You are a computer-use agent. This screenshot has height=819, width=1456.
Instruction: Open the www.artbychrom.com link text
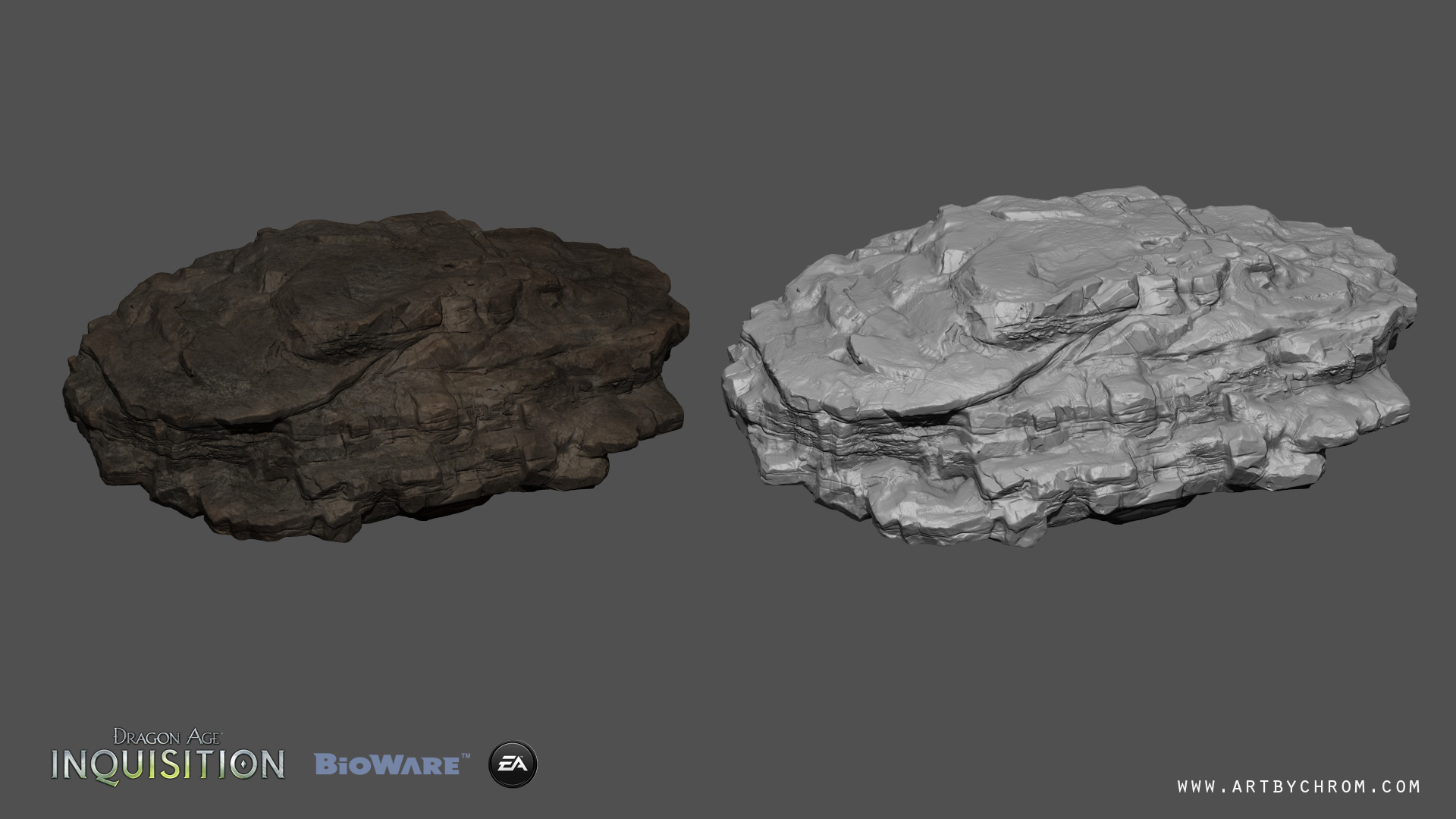pos(1299,787)
